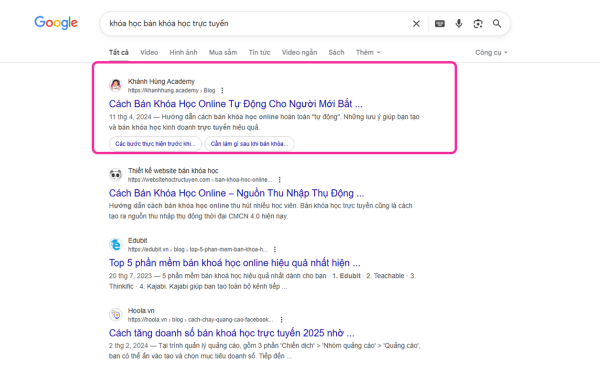Go to the Mua sắm tab
The width and height of the screenshot is (600, 371).
pyautogui.click(x=223, y=52)
